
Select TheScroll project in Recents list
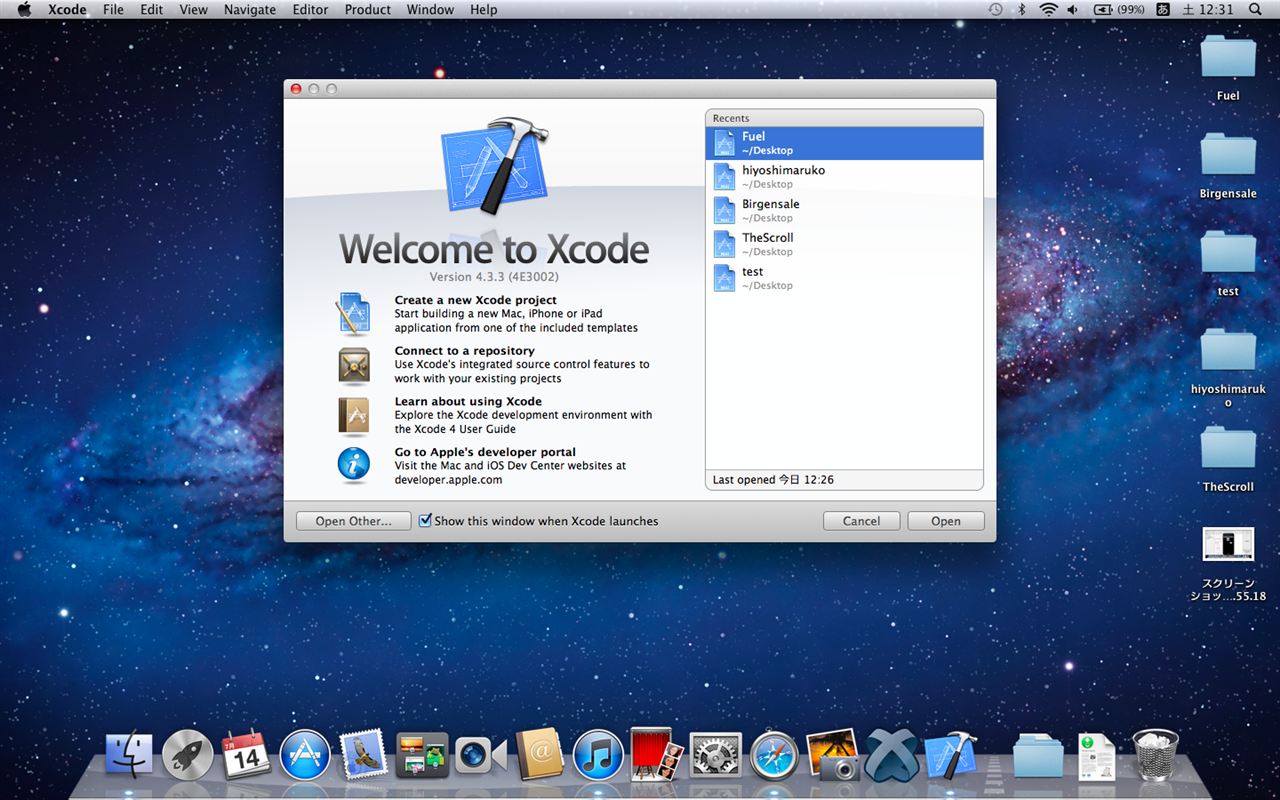[x=844, y=245]
